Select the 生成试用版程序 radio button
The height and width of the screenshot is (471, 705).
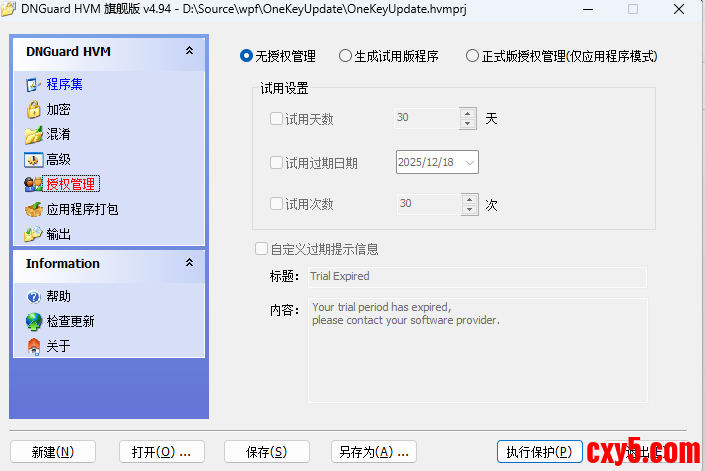pyautogui.click(x=346, y=57)
